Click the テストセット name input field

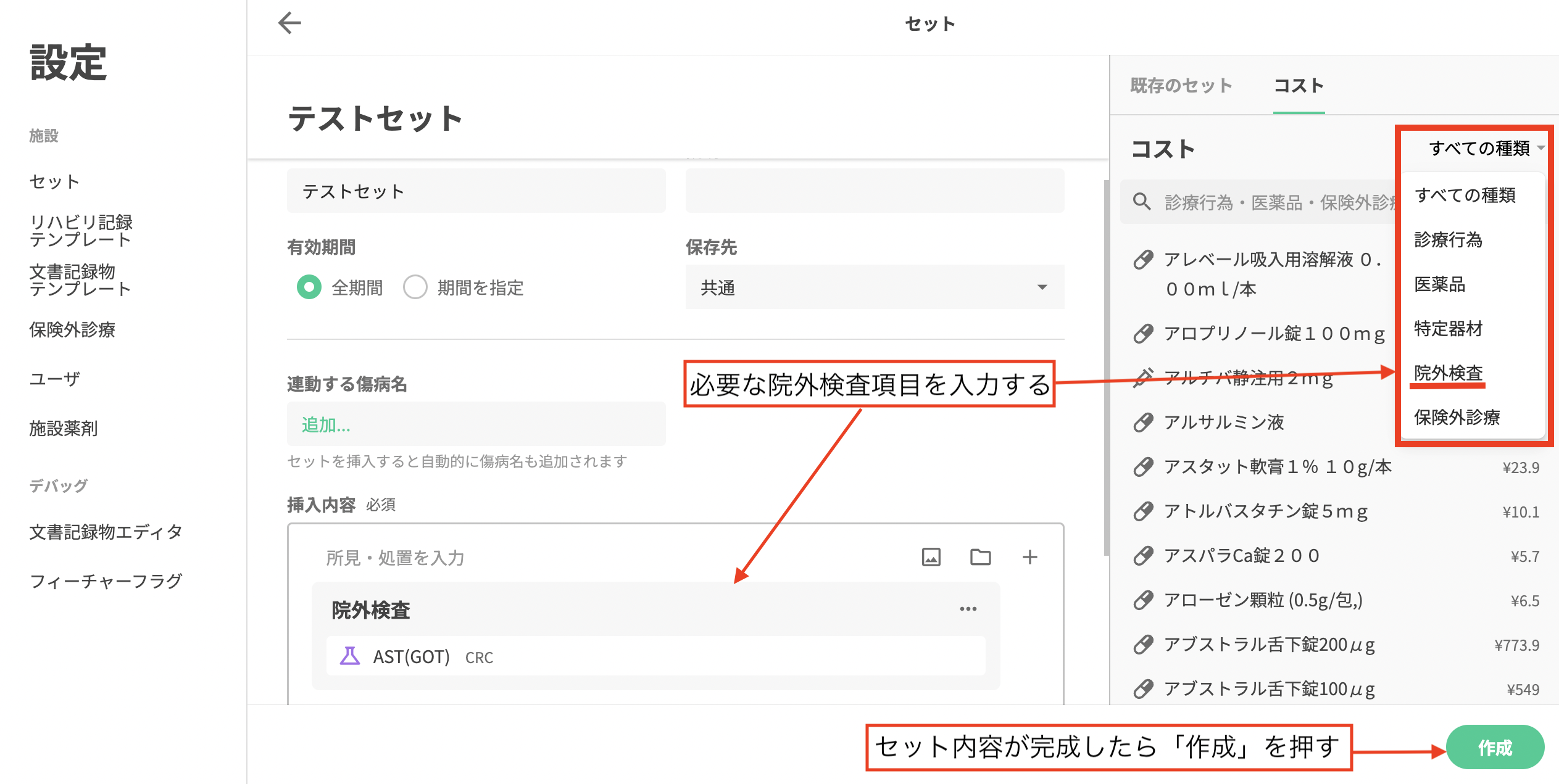pyautogui.click(x=476, y=191)
